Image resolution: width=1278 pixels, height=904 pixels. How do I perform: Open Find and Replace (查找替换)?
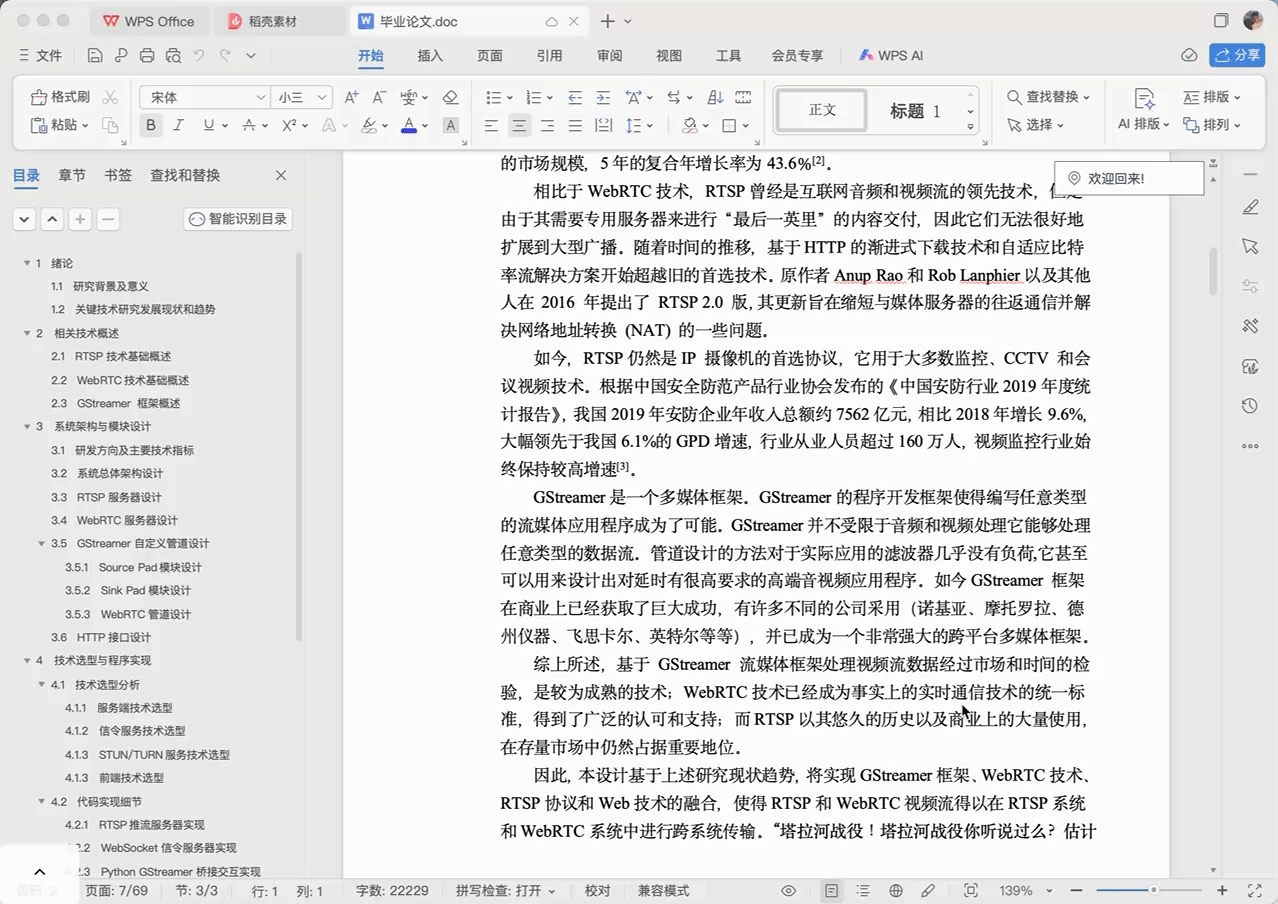pos(1048,97)
